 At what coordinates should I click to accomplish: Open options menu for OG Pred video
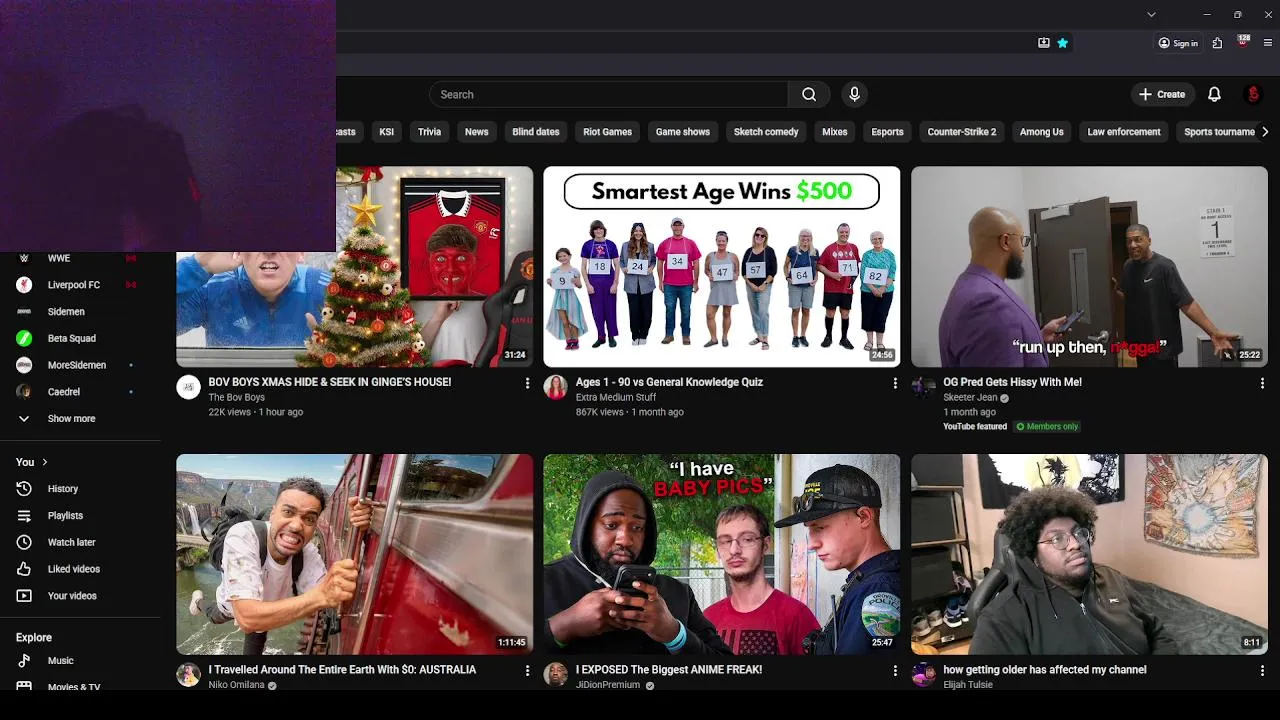[x=1262, y=383]
